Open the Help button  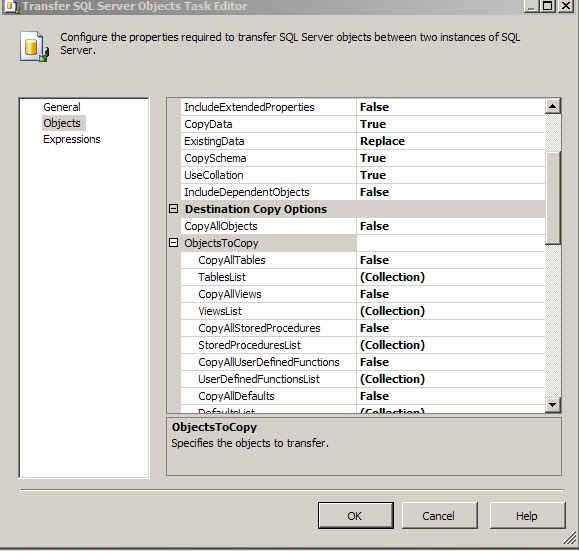(x=527, y=516)
